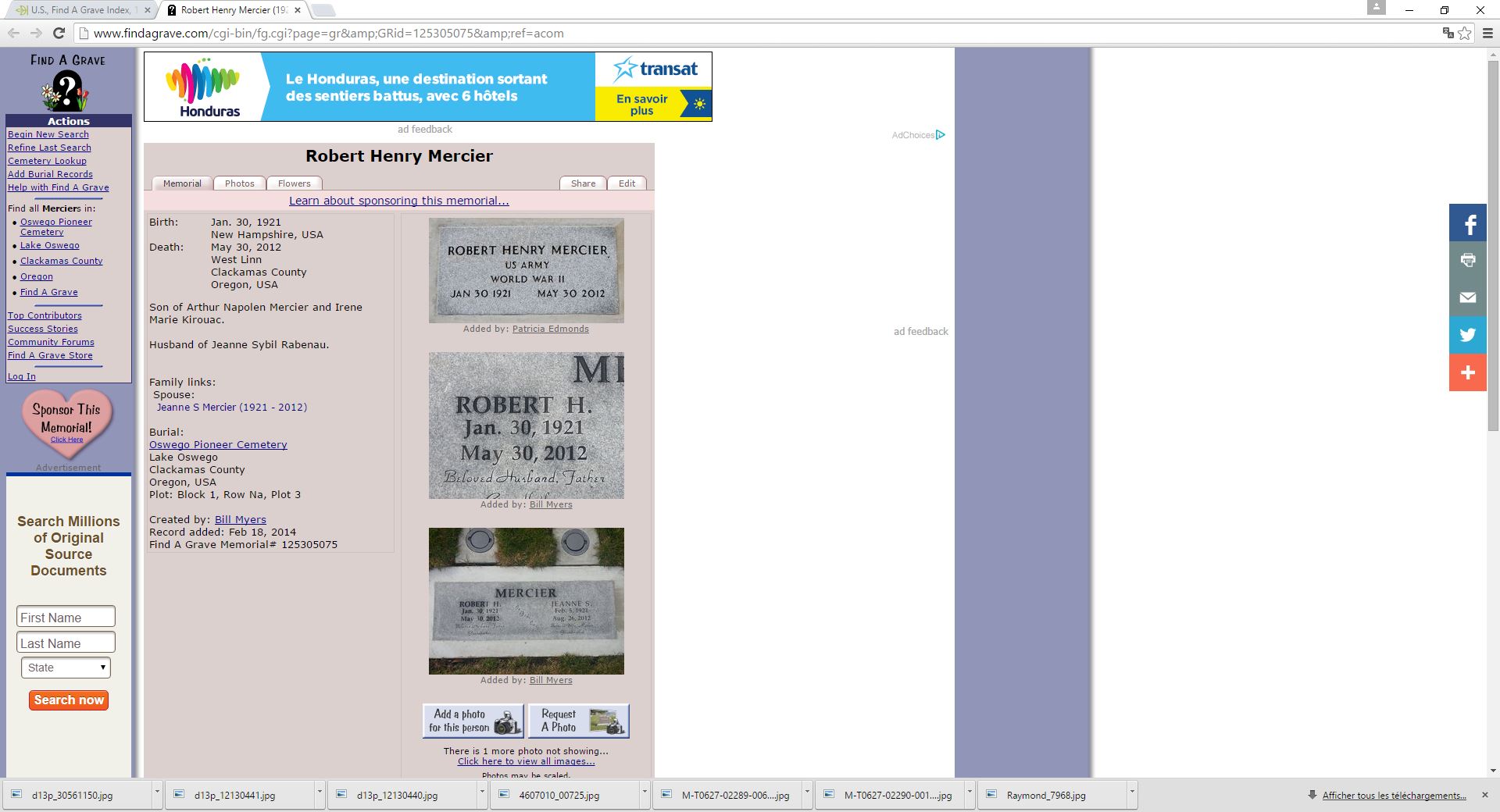1500x812 pixels.
Task: Open the Edit tab
Action: click(627, 183)
